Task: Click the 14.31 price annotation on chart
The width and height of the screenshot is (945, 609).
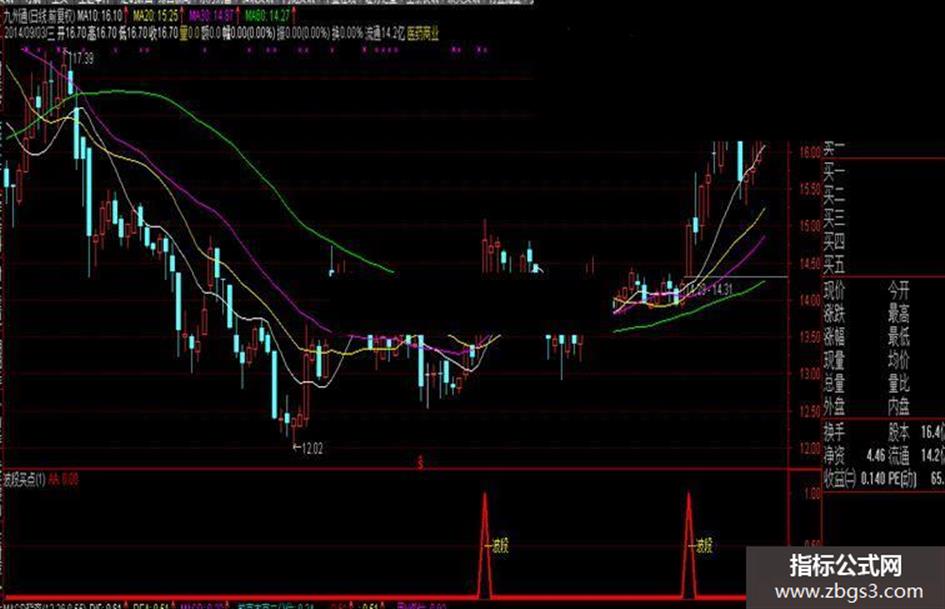Action: 721,289
